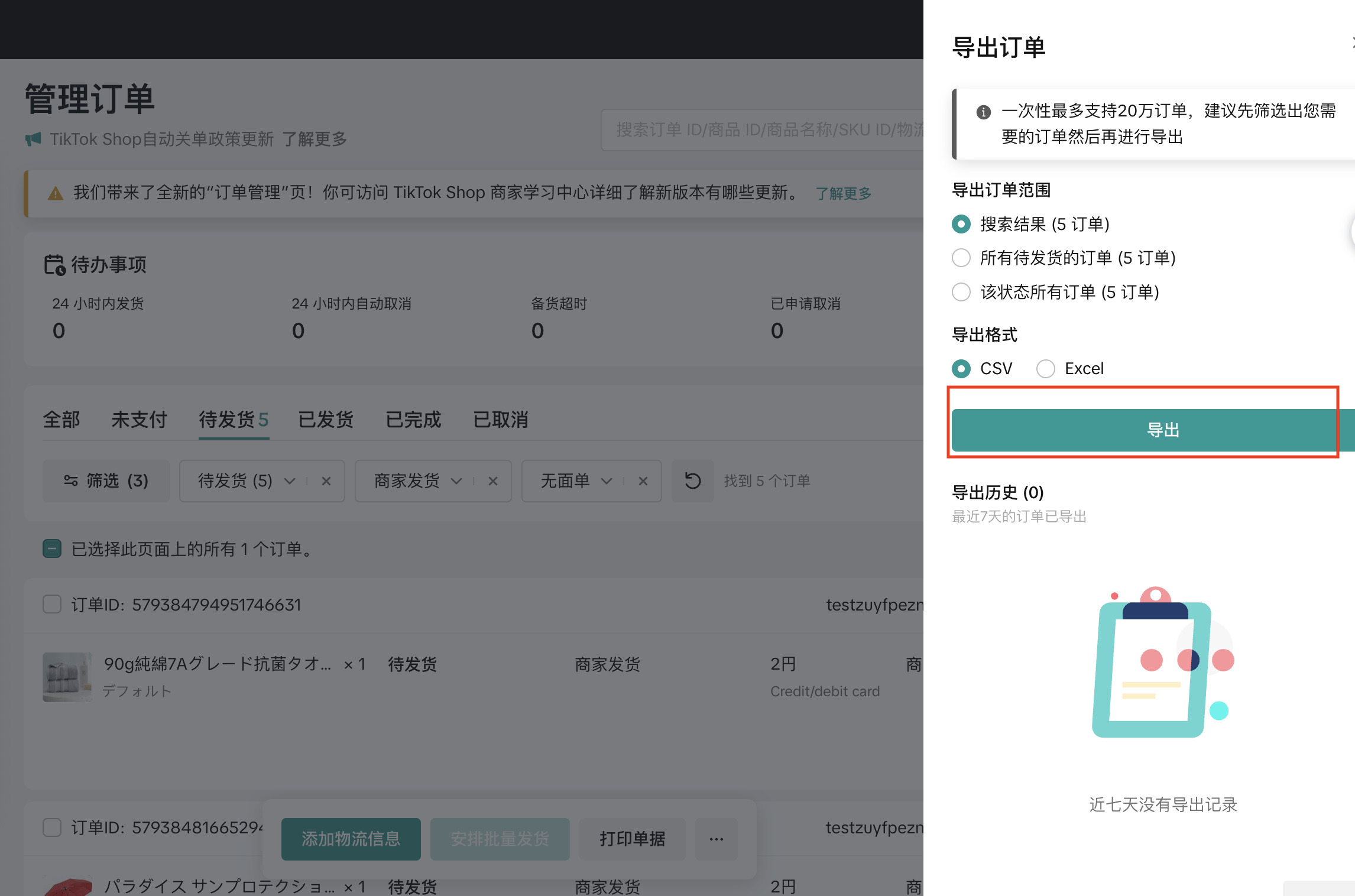
Task: Expand the 商家发货 shipping dropdown
Action: (x=456, y=481)
